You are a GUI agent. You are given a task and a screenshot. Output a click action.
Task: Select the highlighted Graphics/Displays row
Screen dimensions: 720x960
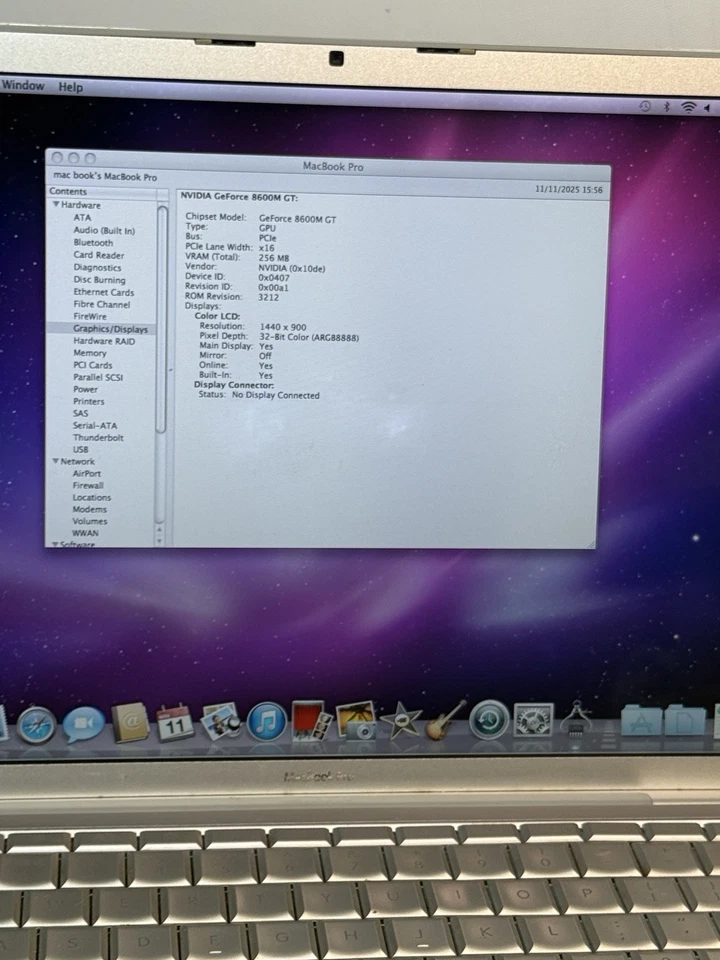[x=102, y=329]
